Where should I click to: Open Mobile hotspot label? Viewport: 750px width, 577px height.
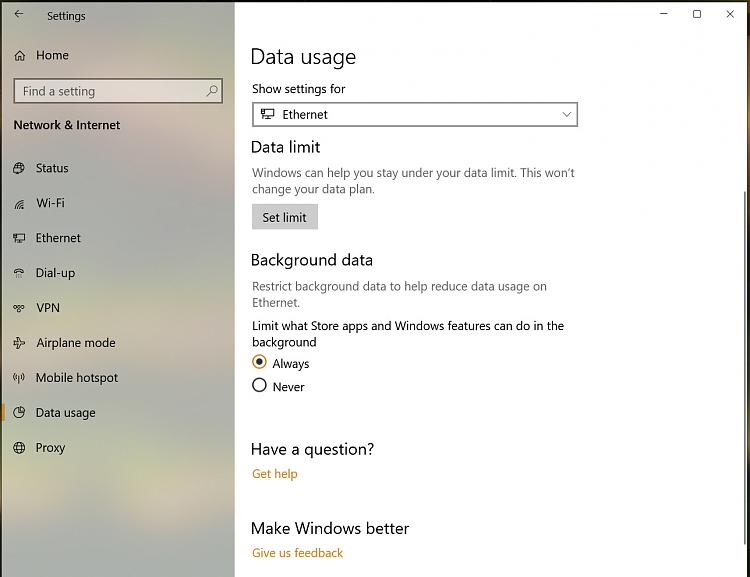(x=77, y=377)
